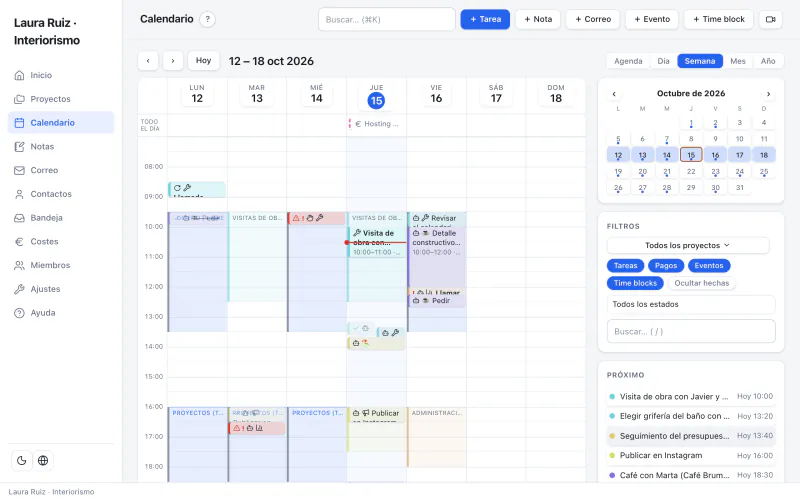The height and width of the screenshot is (500, 800).
Task: Open Hosting all-day payment event
Action: pos(377,124)
